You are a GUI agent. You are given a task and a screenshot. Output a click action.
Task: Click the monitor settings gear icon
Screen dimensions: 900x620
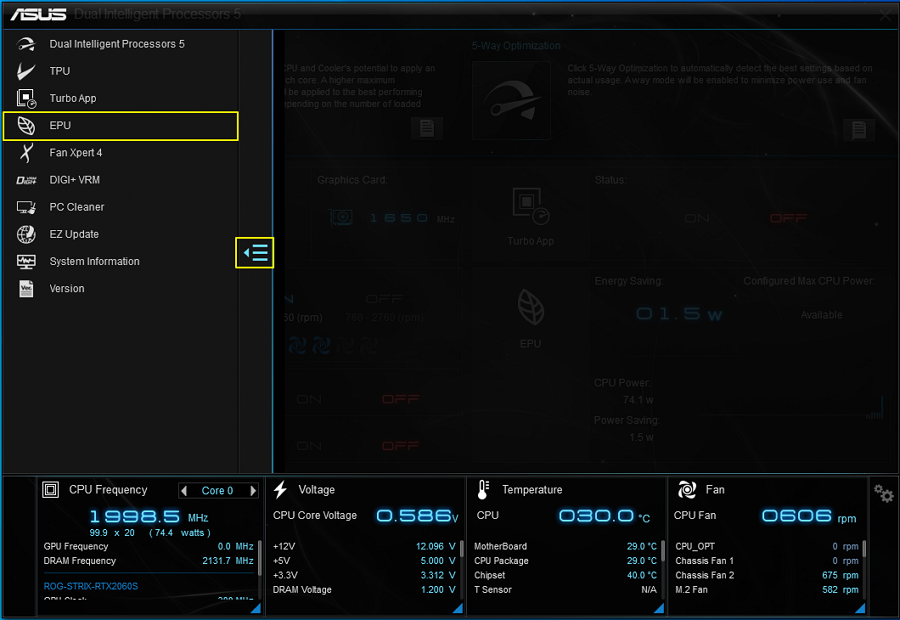pos(883,493)
